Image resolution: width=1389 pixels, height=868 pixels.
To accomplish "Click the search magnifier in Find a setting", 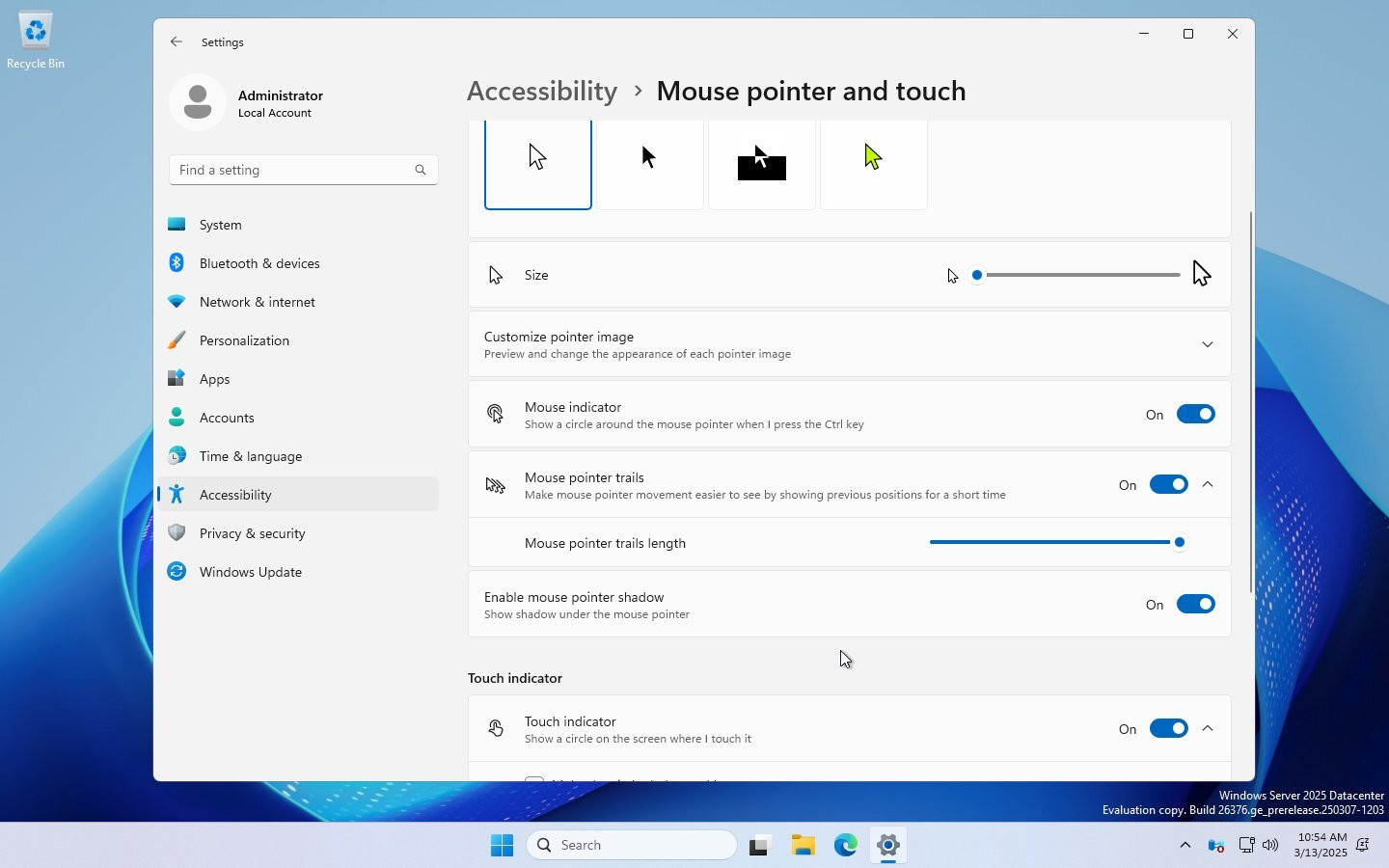I will point(420,170).
